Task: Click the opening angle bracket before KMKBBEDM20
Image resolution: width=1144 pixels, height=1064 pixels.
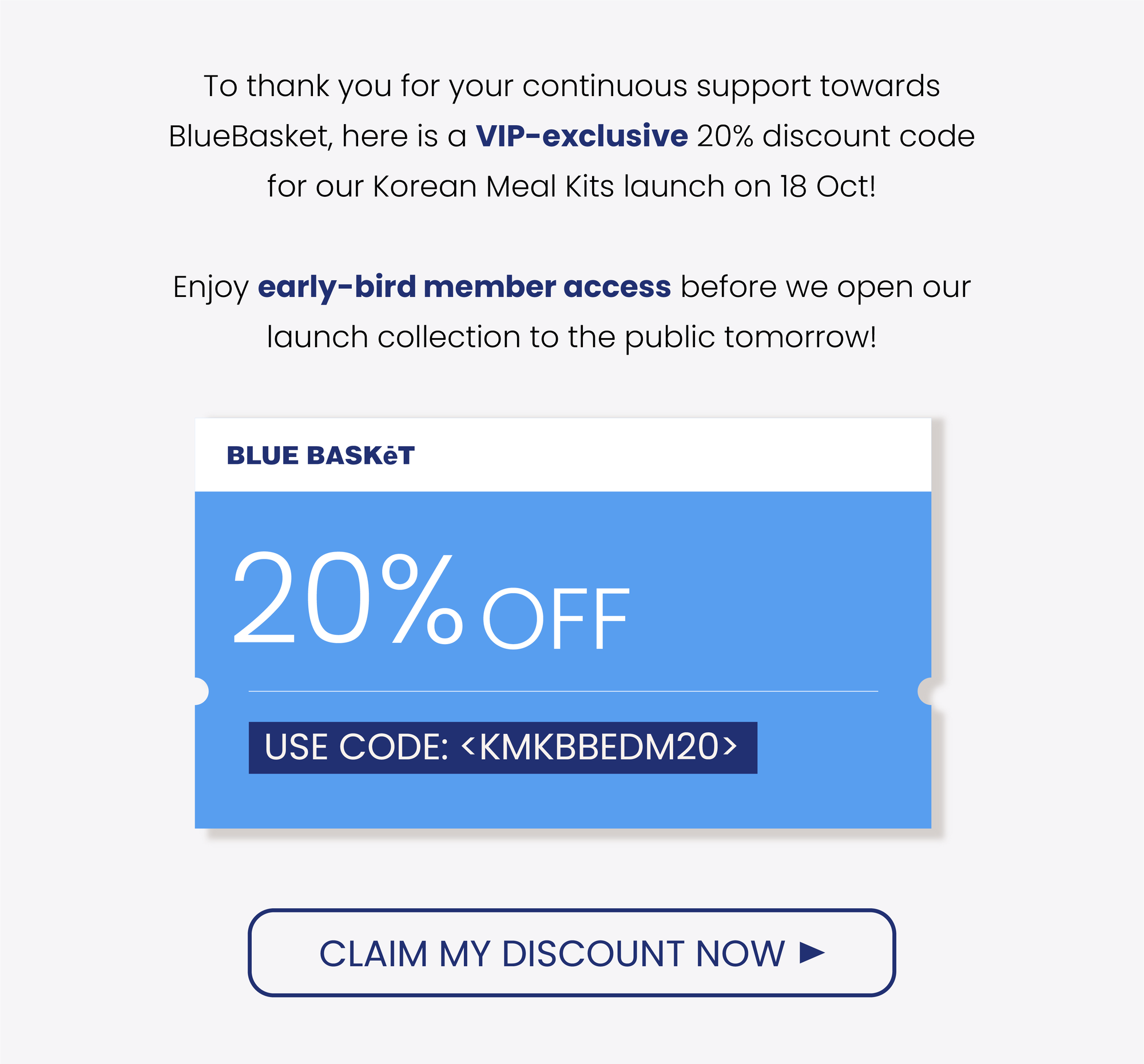Action: [468, 746]
